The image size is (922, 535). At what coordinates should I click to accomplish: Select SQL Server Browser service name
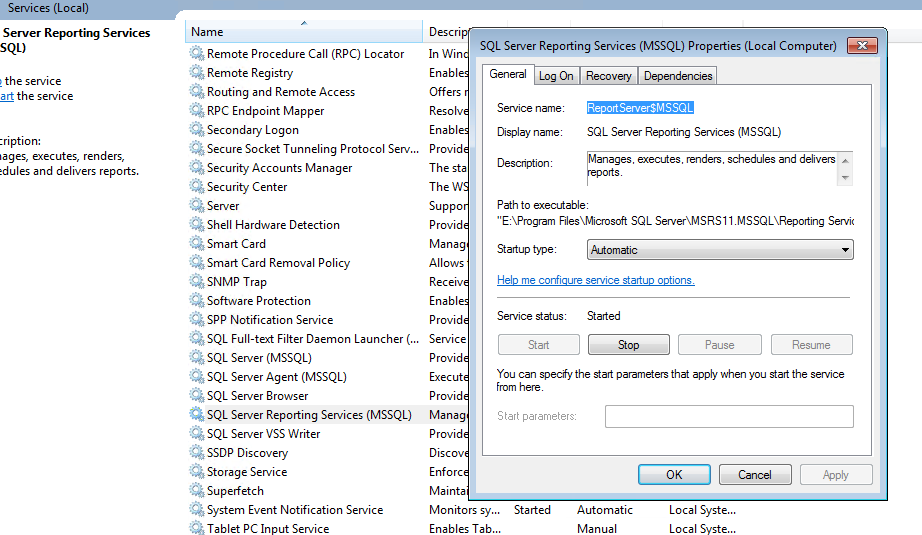tap(258, 396)
